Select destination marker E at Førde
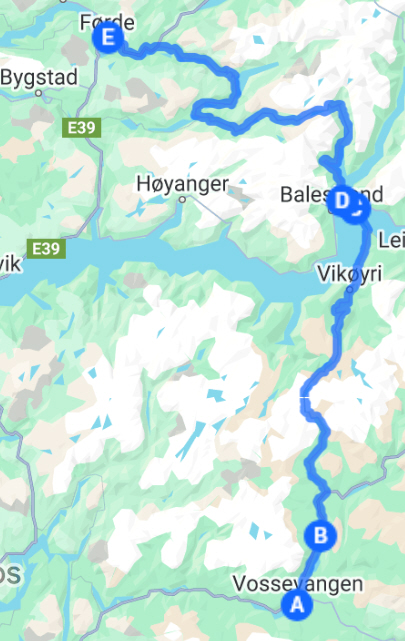 click(x=107, y=38)
